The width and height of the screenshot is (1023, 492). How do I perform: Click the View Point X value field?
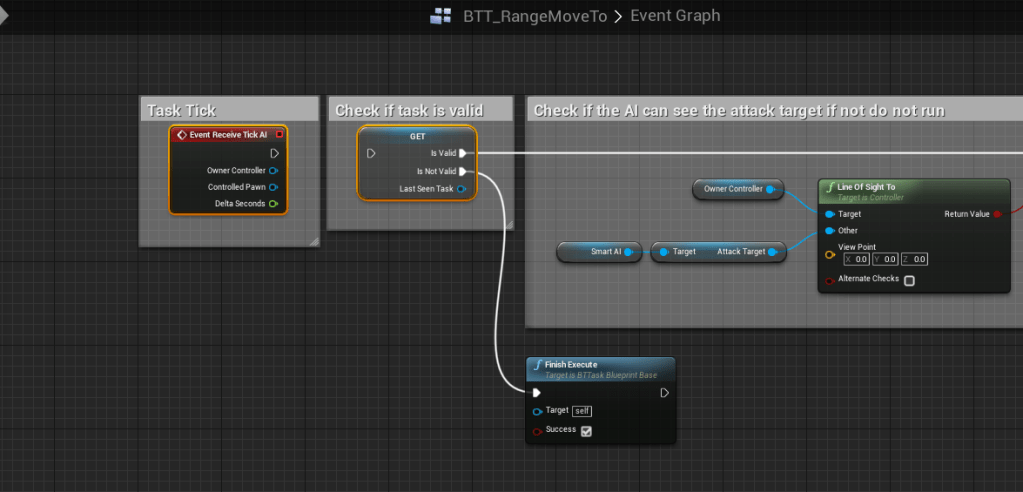(860, 259)
